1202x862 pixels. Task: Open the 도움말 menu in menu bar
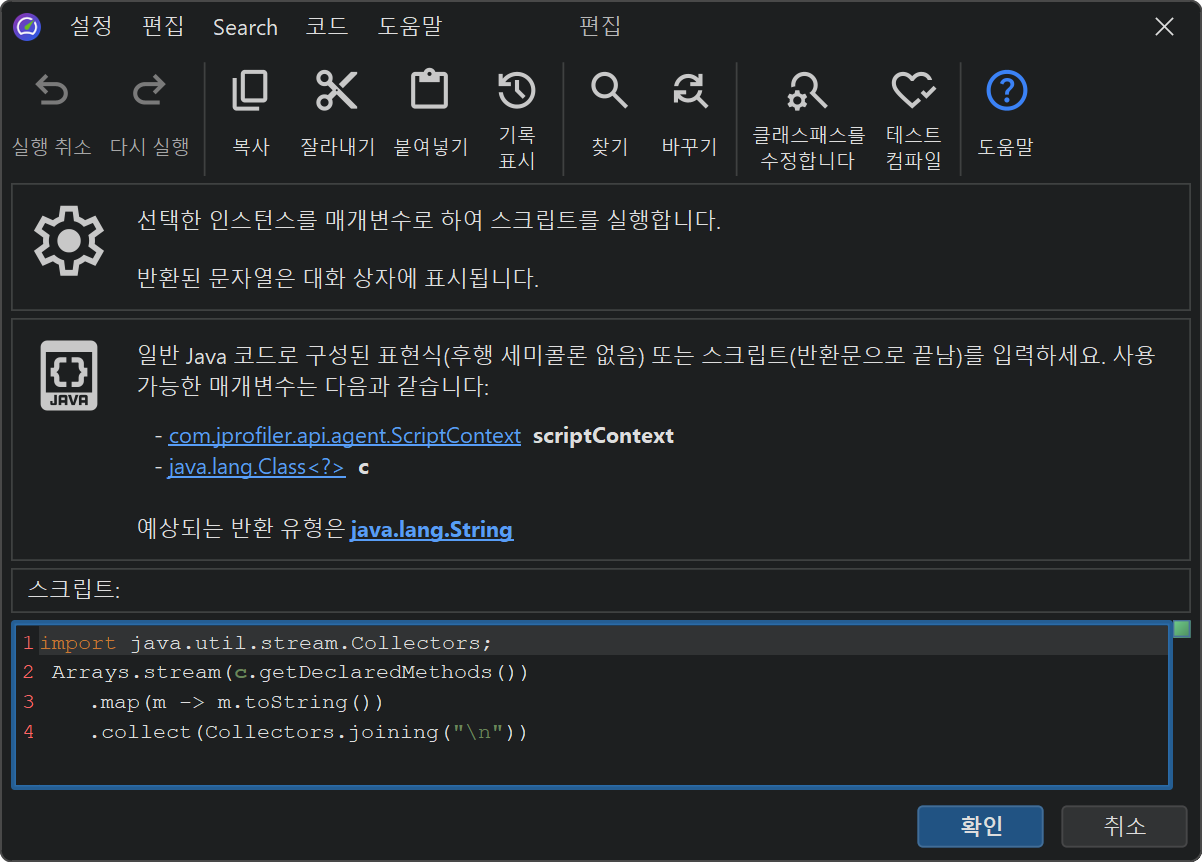[410, 27]
